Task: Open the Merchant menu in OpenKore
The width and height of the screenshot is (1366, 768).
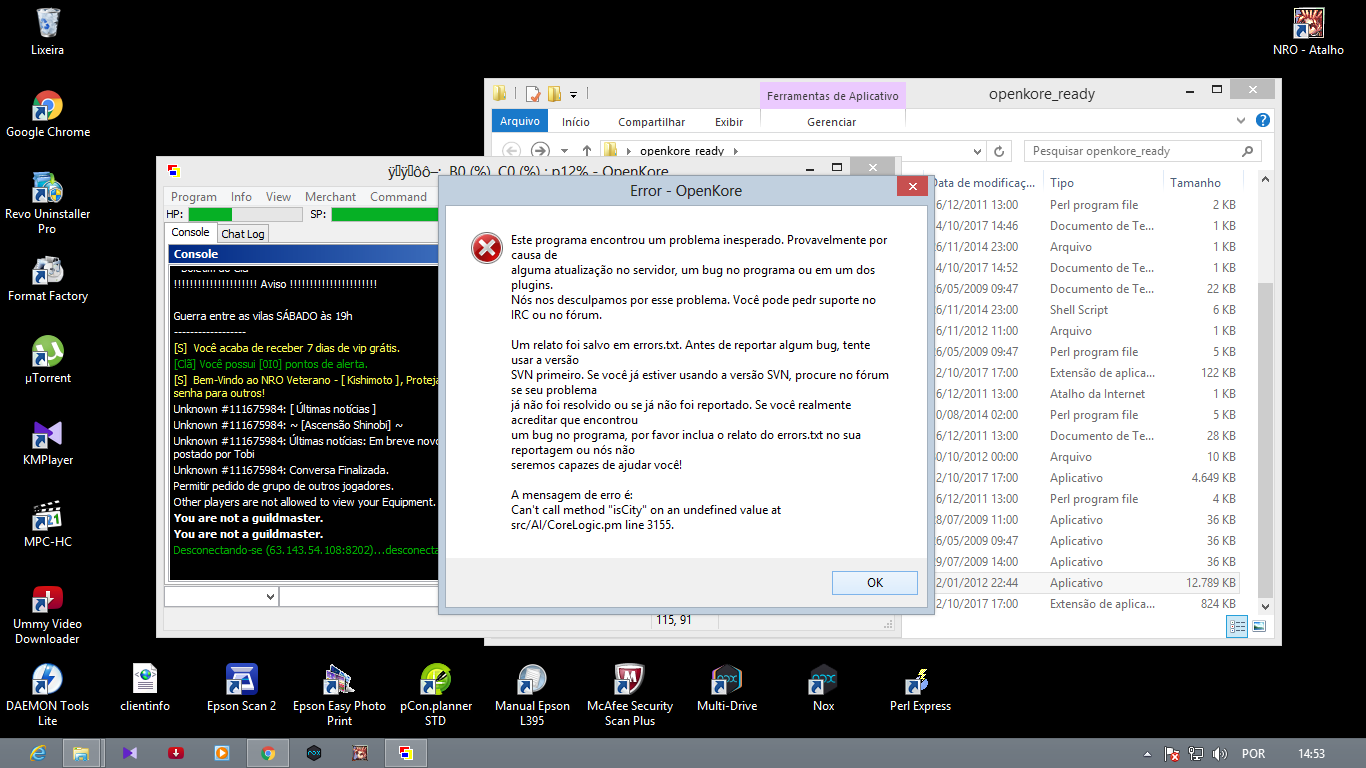Action: tap(330, 197)
